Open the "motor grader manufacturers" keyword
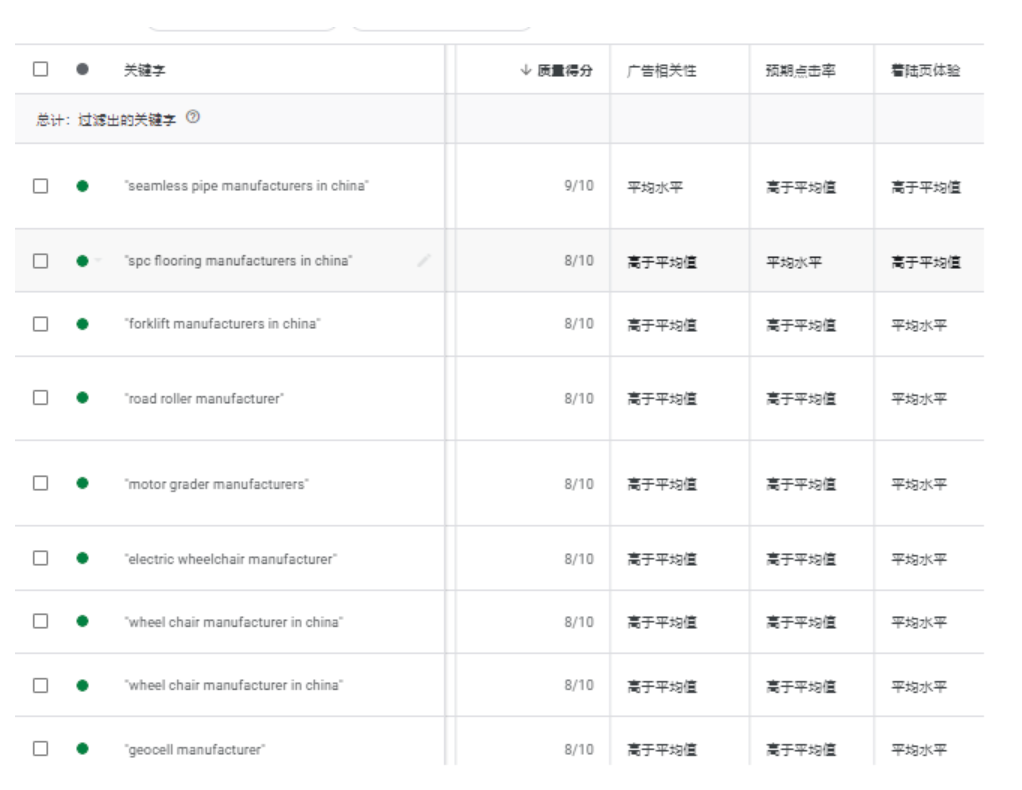Viewport: 1022px width, 790px height. (216, 484)
